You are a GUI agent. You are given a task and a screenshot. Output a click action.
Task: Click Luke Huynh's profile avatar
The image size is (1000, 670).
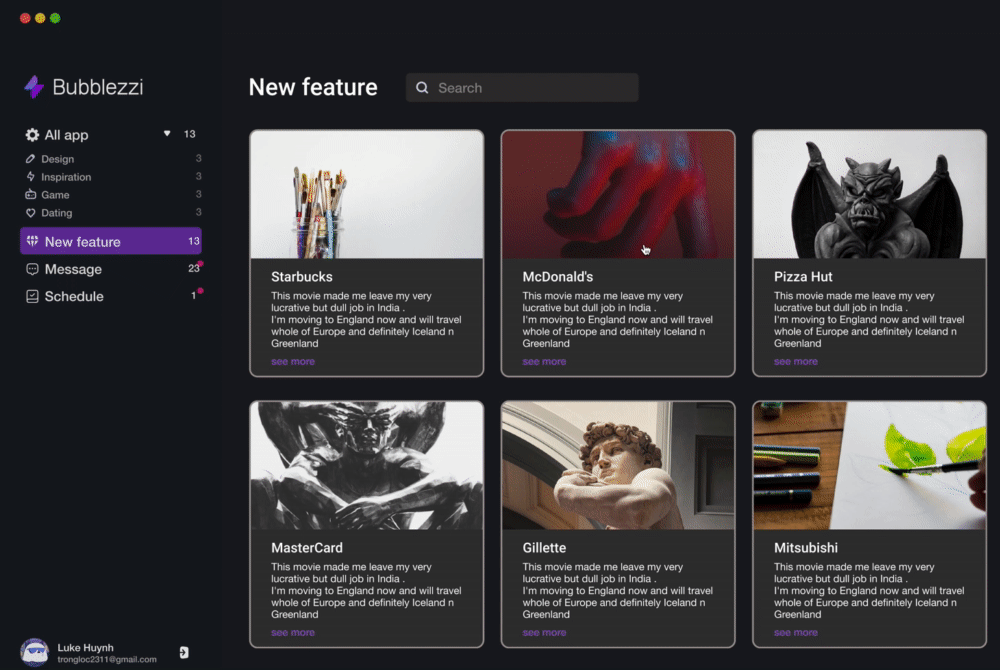(x=35, y=652)
